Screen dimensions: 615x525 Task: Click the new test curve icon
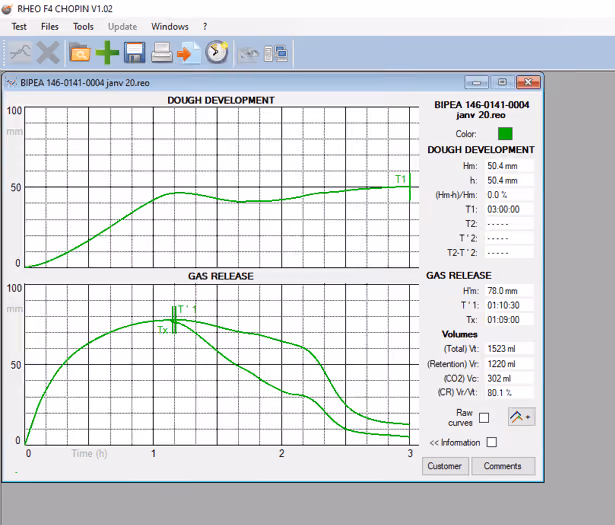[x=20, y=52]
